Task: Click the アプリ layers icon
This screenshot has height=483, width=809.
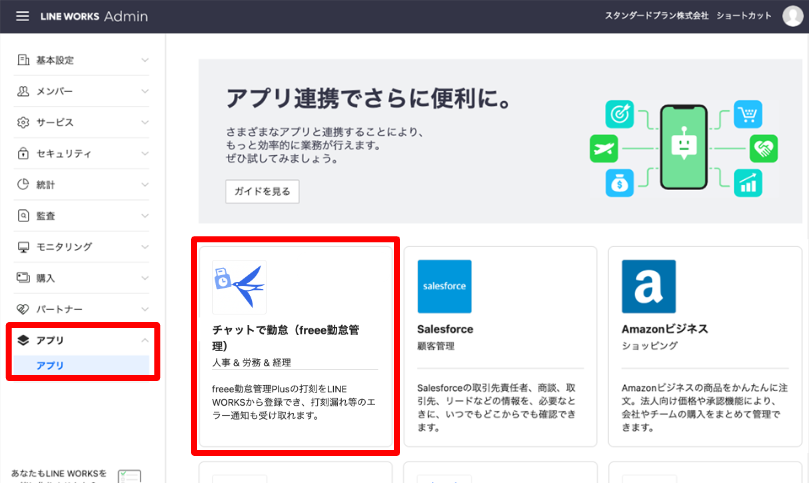Action: 23,340
